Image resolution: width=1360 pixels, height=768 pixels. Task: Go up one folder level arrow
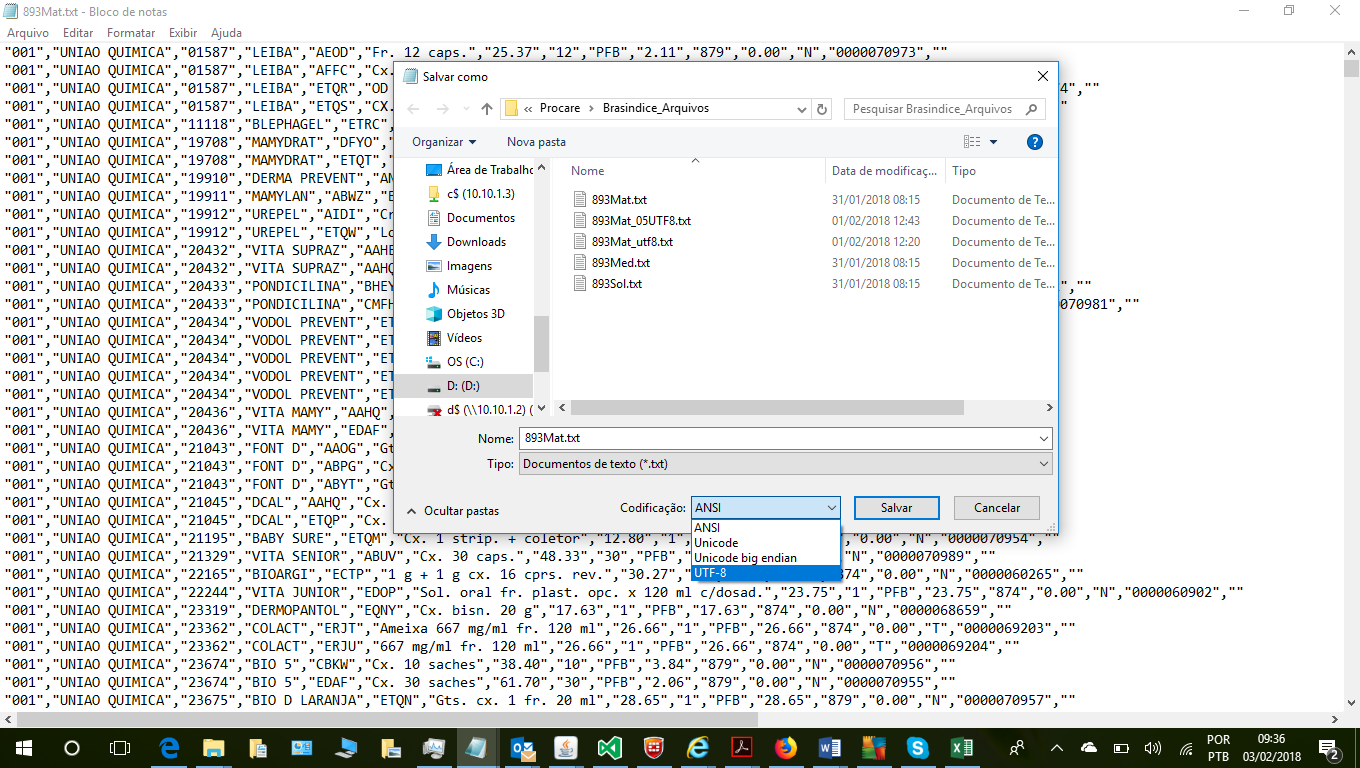[x=487, y=109]
